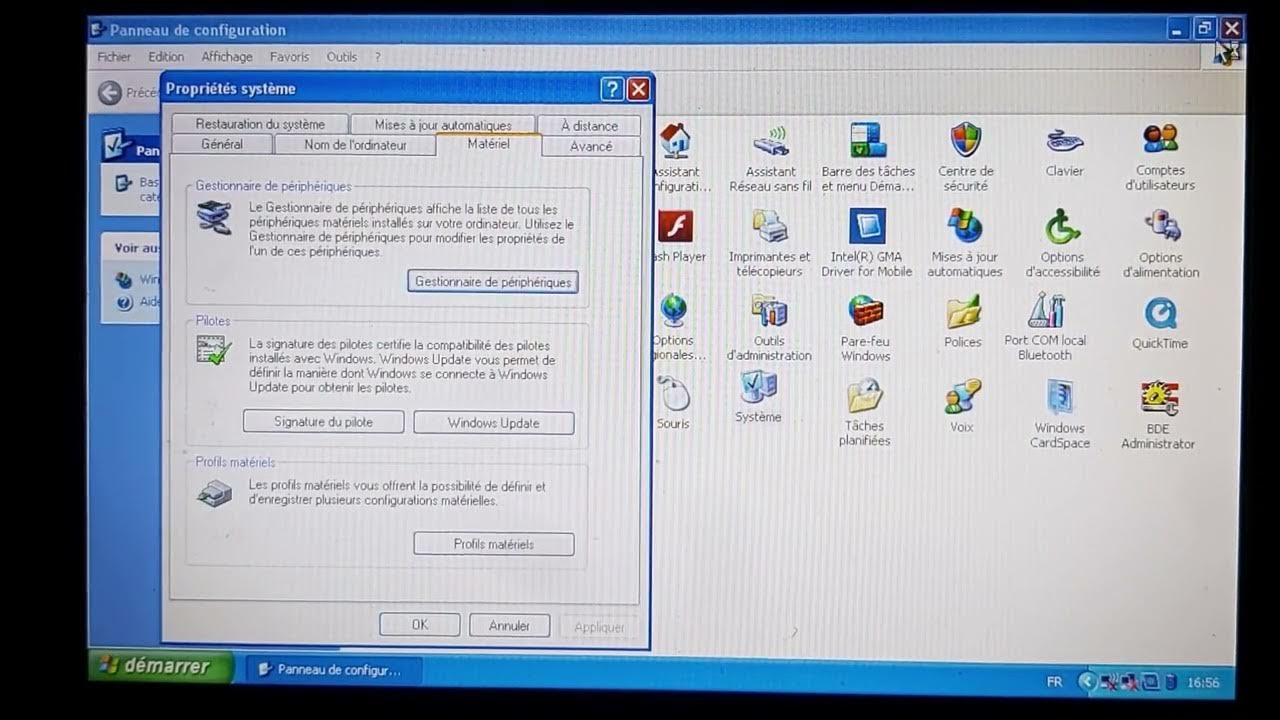The width and height of the screenshot is (1280, 720).
Task: Click the FR language indicator
Action: click(x=1054, y=682)
